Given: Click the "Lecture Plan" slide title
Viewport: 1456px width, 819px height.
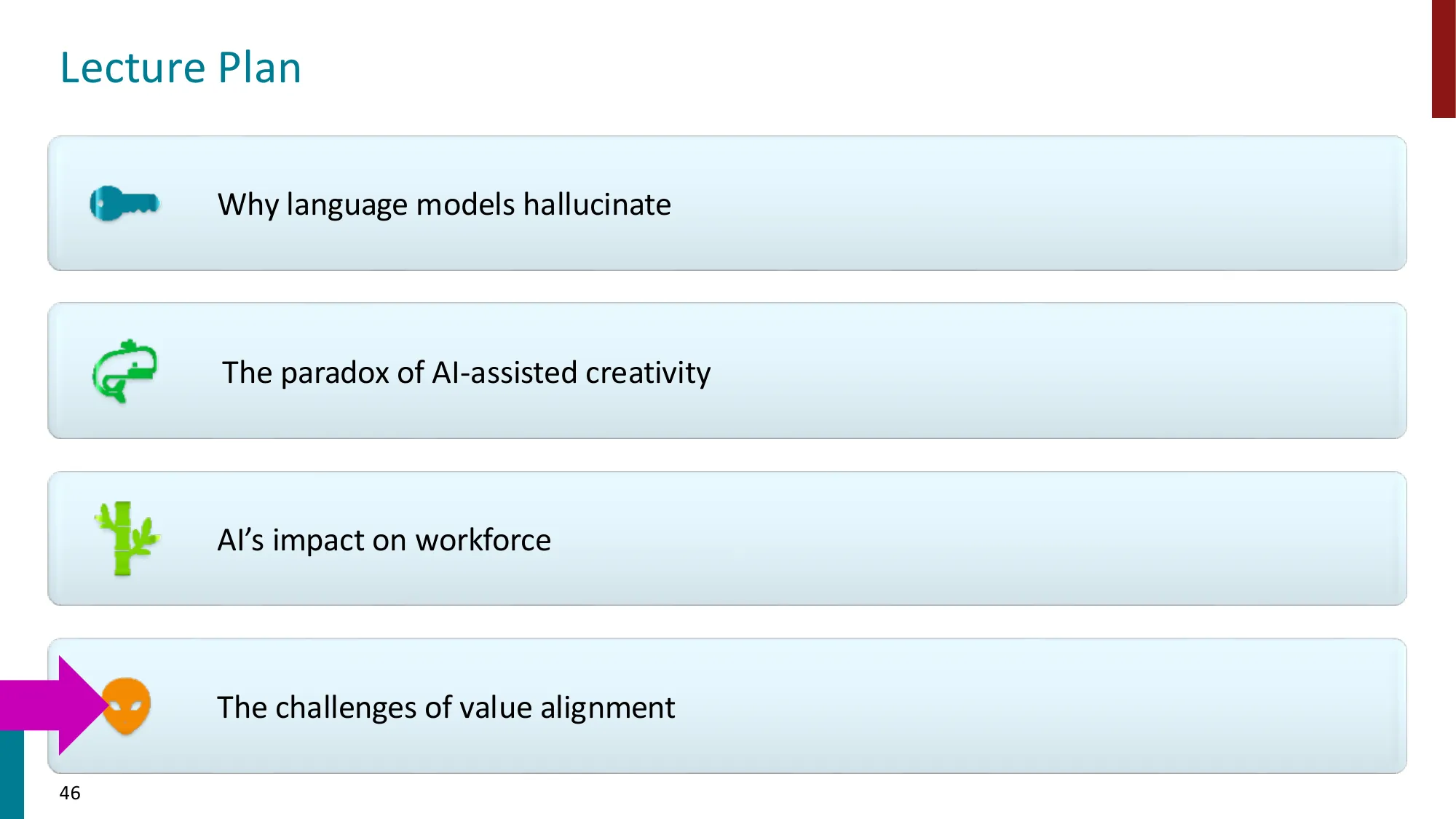Looking at the screenshot, I should coord(181,68).
